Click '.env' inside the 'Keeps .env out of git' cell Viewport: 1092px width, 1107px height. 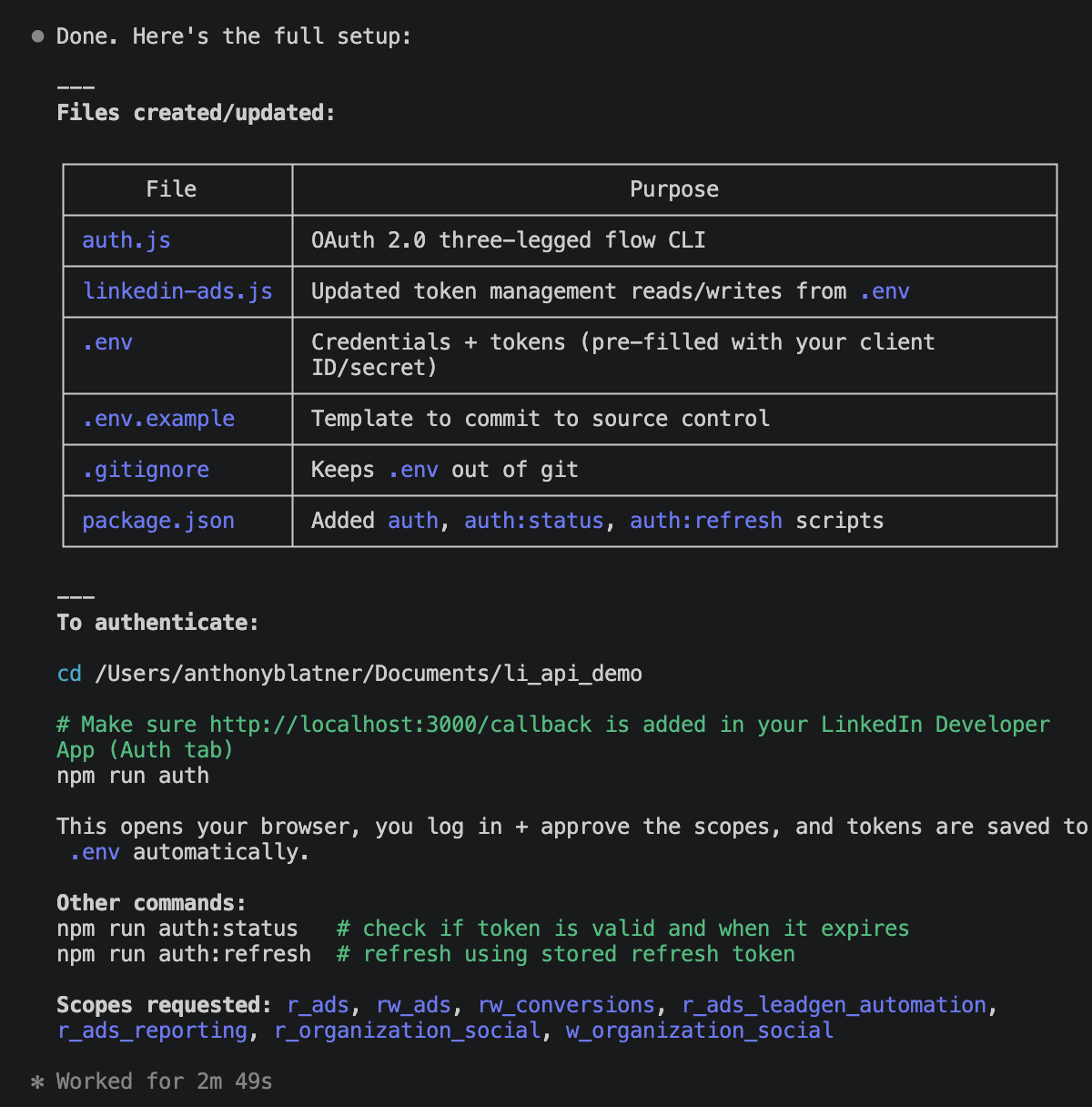pos(413,470)
